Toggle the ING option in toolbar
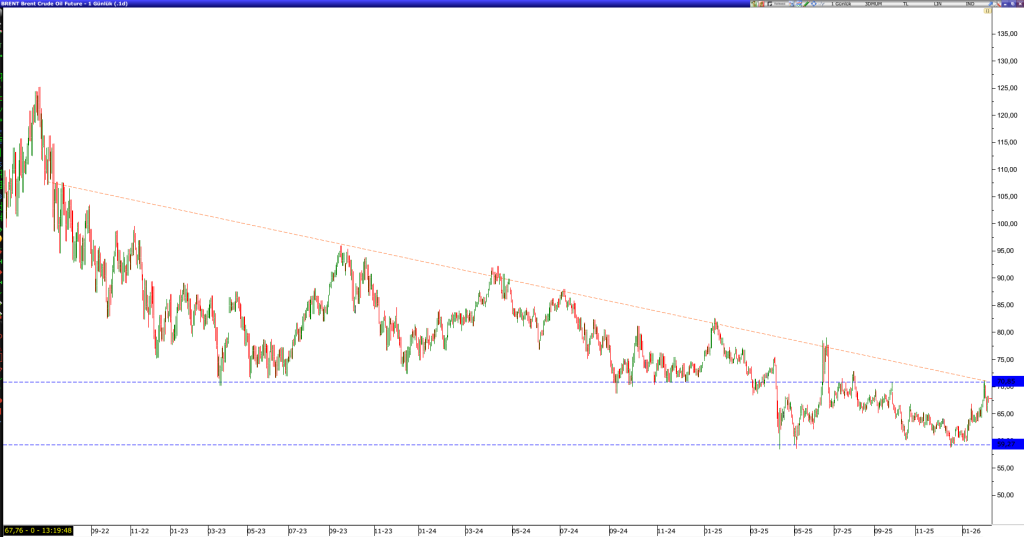This screenshot has height=537, width=1024. coord(970,4)
